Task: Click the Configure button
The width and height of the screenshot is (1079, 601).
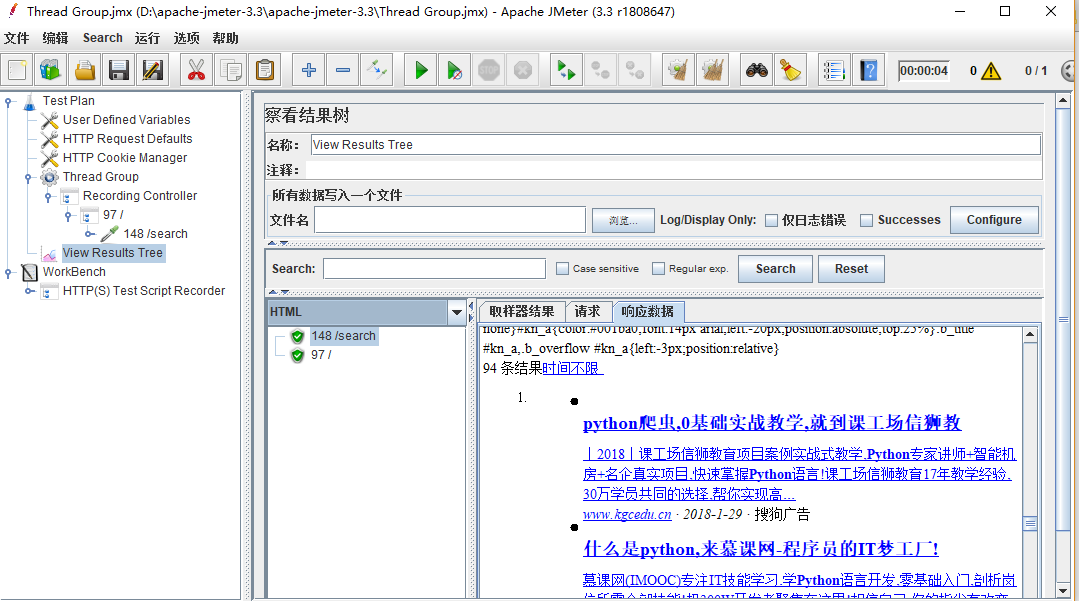Action: click(994, 220)
